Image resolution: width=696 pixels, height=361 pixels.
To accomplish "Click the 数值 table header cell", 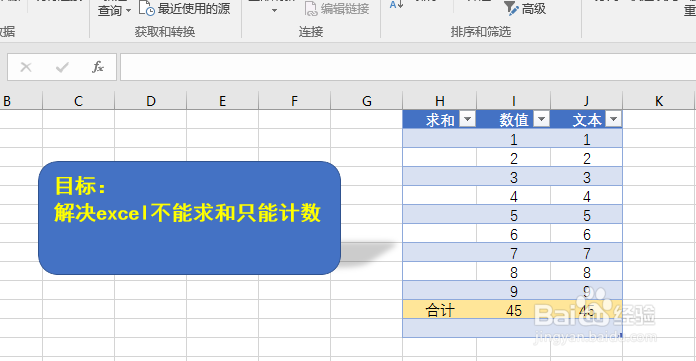I will pos(514,119).
